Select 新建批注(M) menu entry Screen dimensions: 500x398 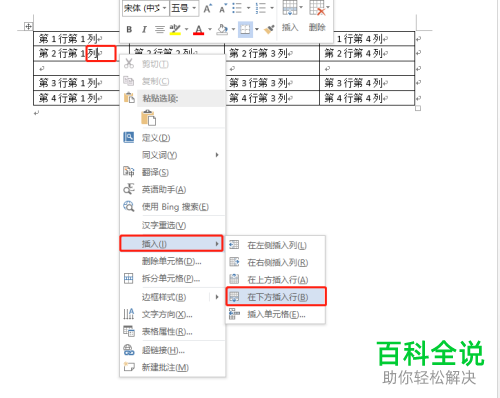click(x=172, y=367)
